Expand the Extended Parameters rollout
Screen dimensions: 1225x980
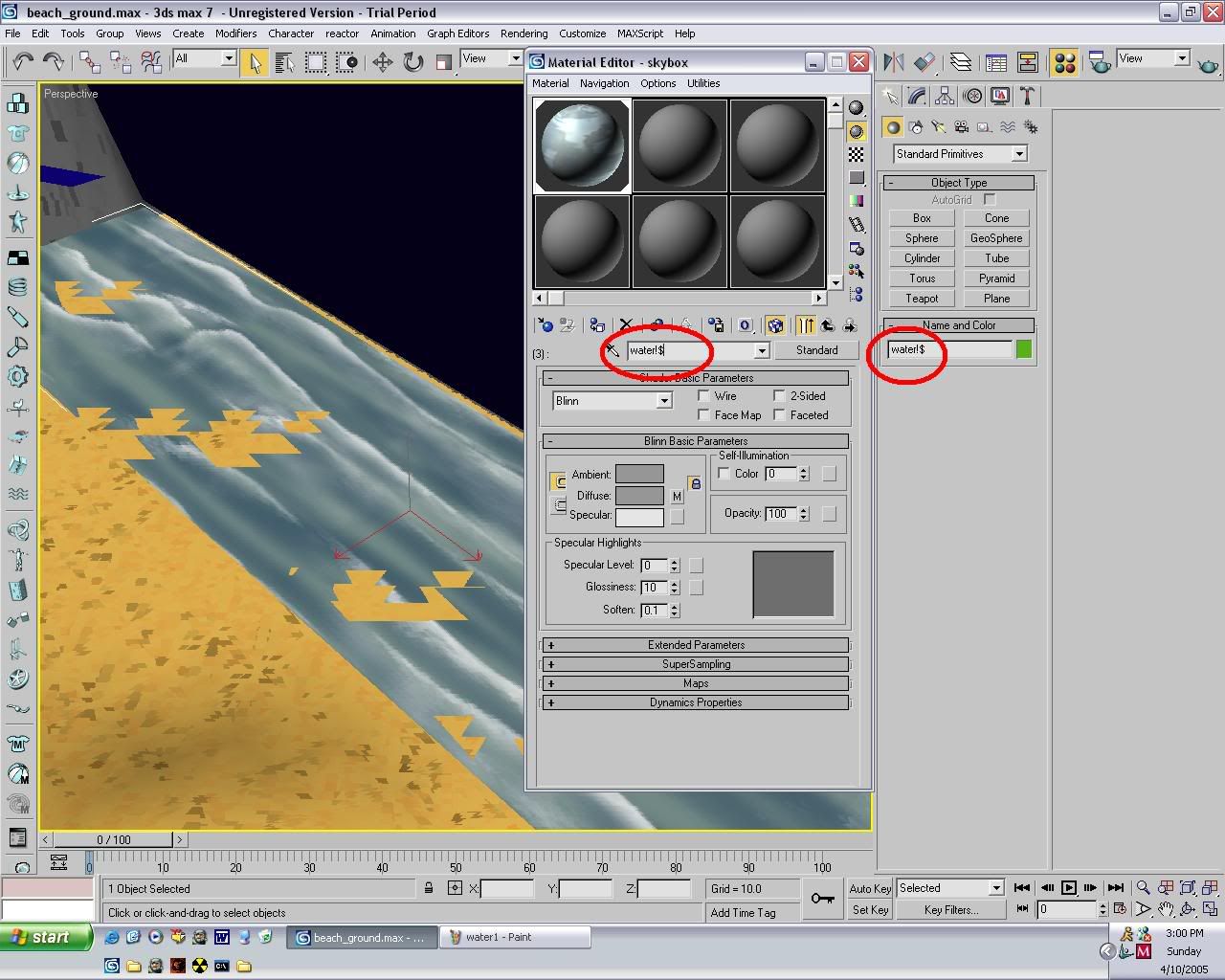point(696,645)
